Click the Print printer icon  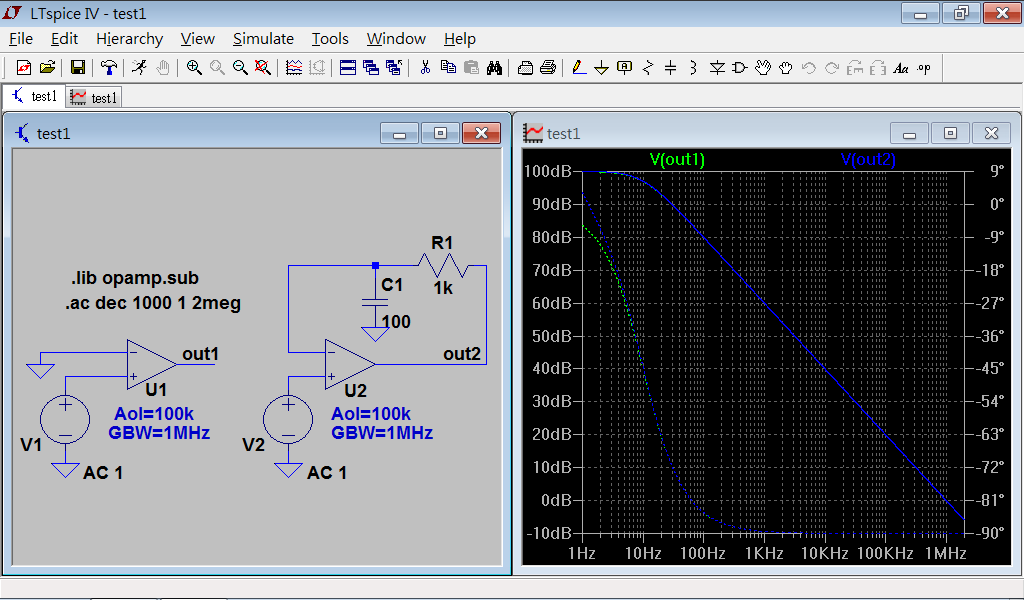click(548, 67)
